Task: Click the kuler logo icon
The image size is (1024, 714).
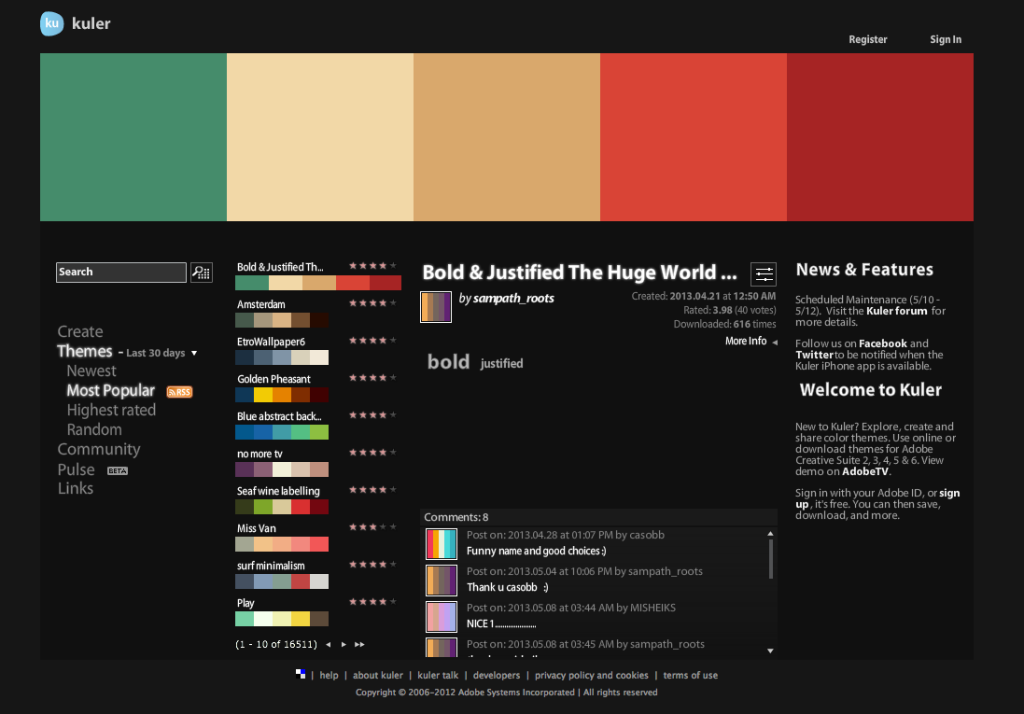Action: coord(52,24)
